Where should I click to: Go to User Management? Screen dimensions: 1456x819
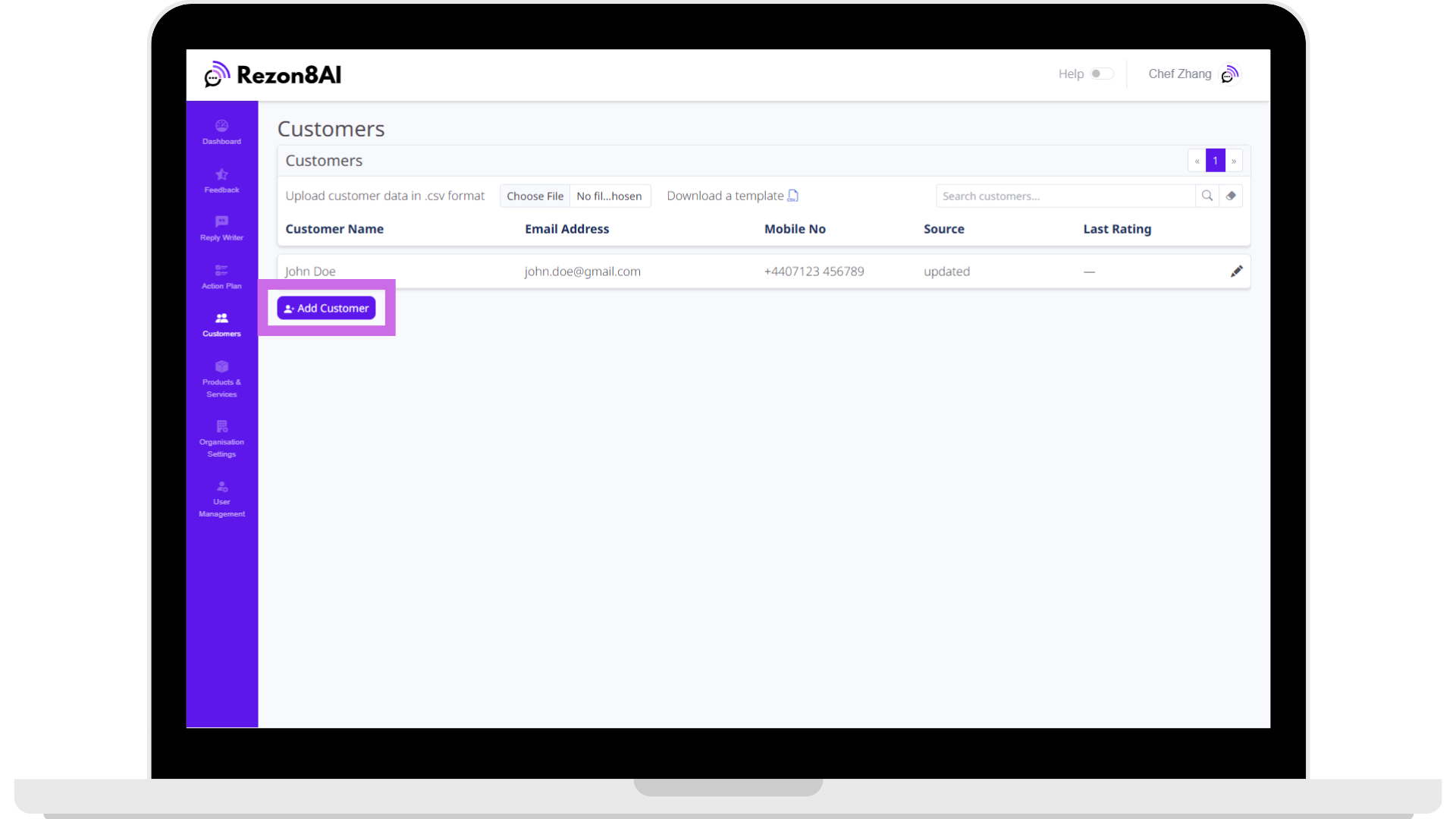(221, 497)
